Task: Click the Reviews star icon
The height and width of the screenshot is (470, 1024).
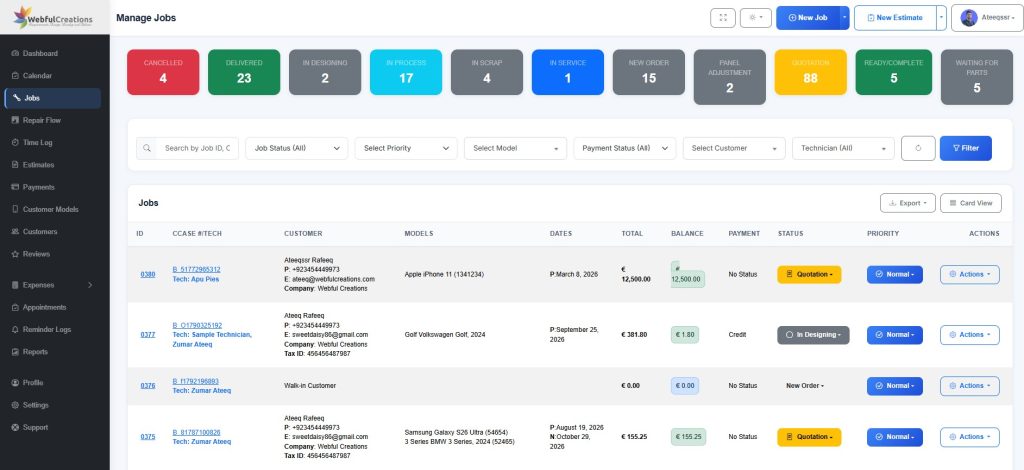Action: pos(16,254)
